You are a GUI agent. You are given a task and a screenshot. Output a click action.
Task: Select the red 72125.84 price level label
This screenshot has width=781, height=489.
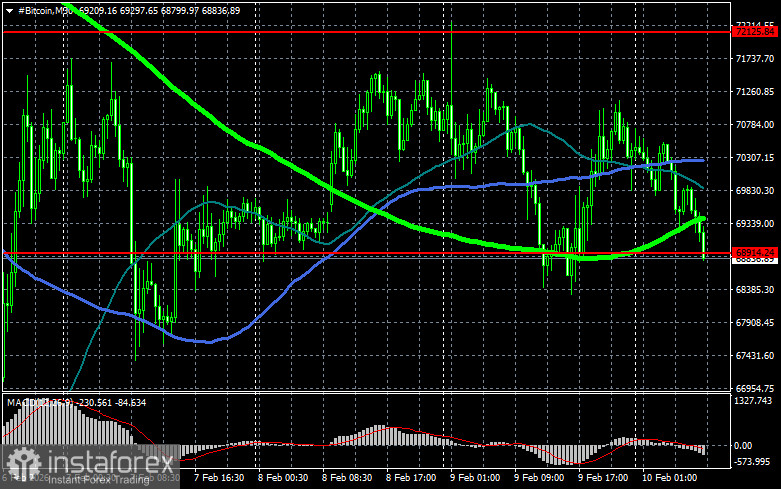756,32
